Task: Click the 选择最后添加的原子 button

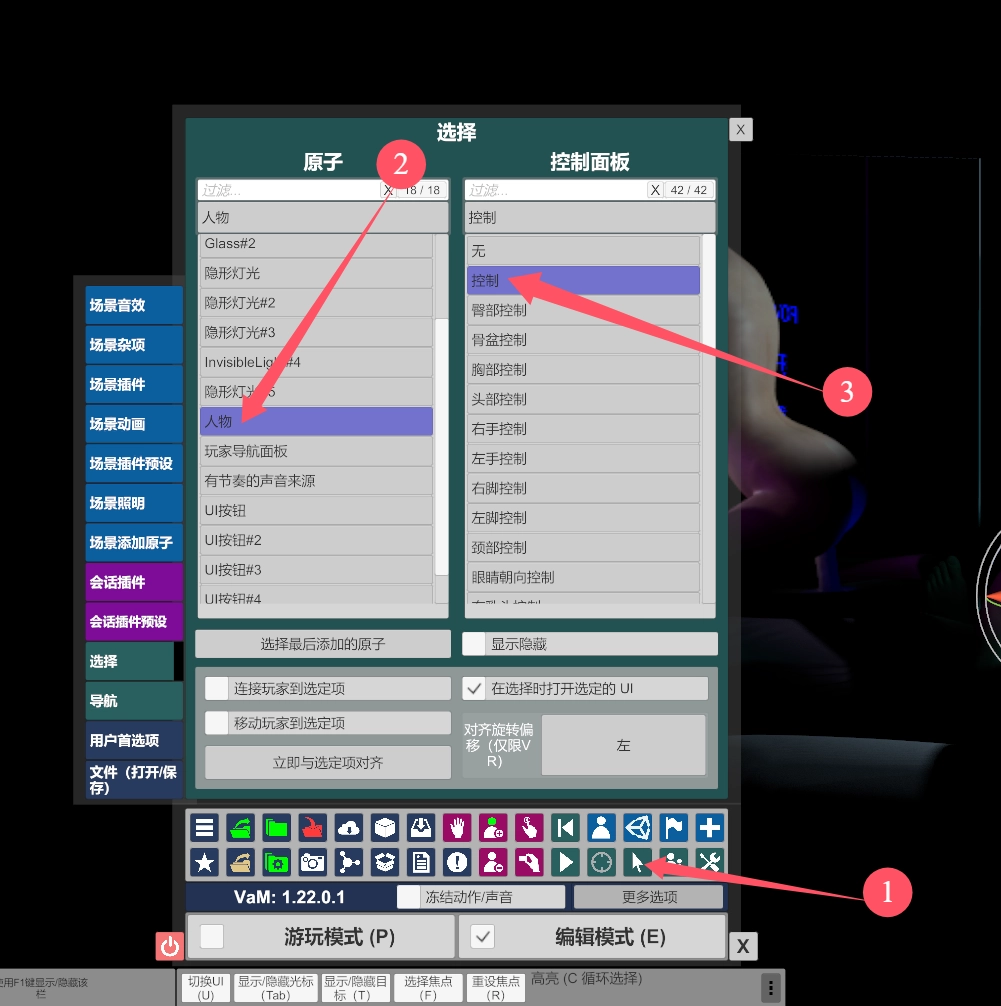Action: click(x=323, y=644)
